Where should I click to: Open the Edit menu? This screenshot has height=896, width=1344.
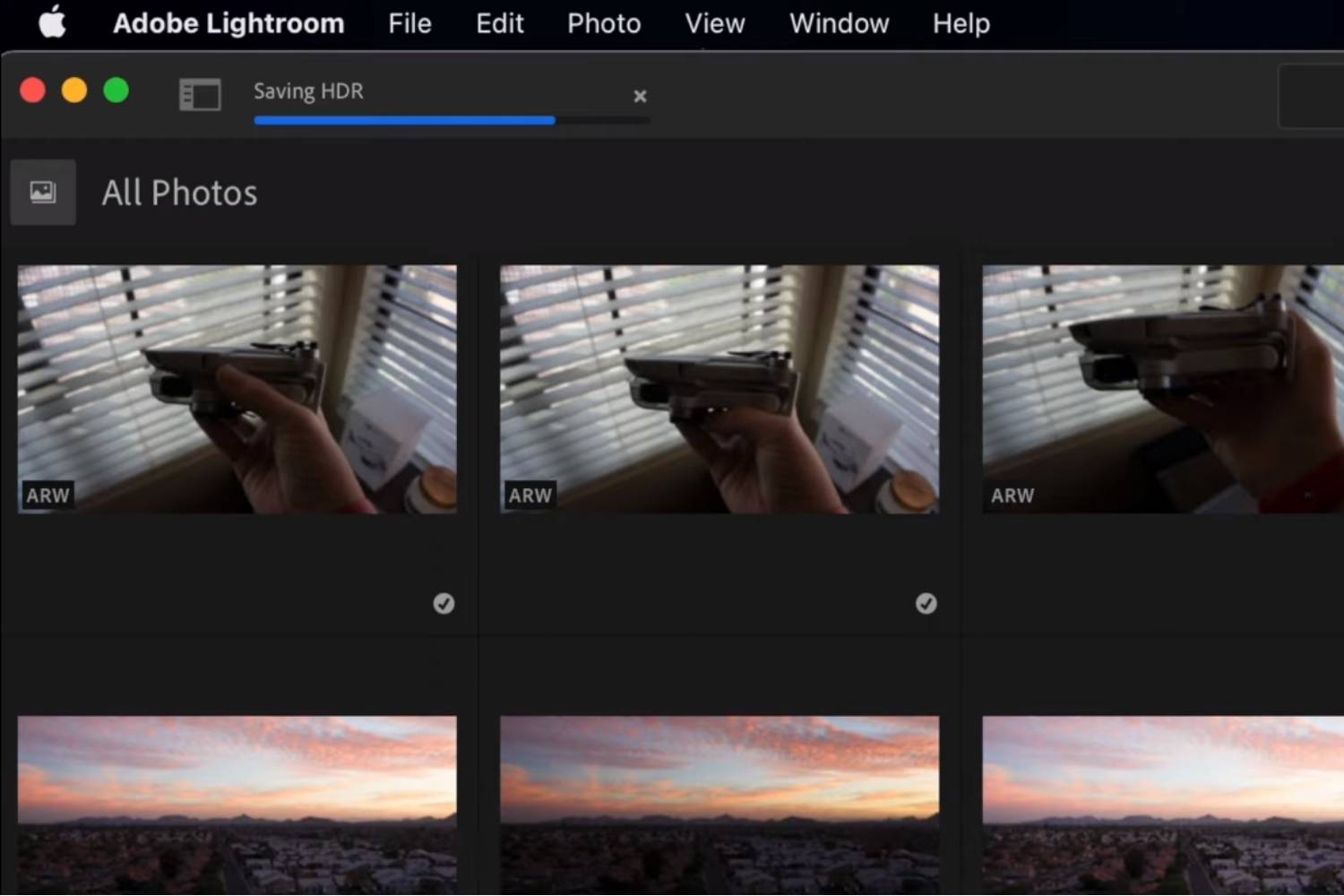[x=499, y=23]
